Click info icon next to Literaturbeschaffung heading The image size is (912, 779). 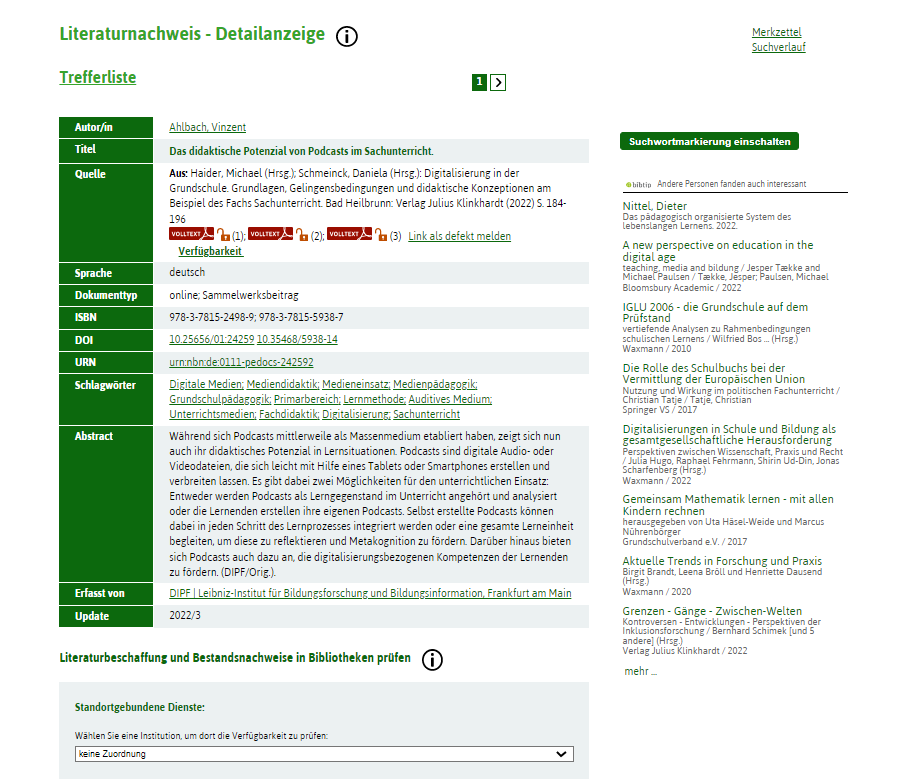[x=432, y=659]
